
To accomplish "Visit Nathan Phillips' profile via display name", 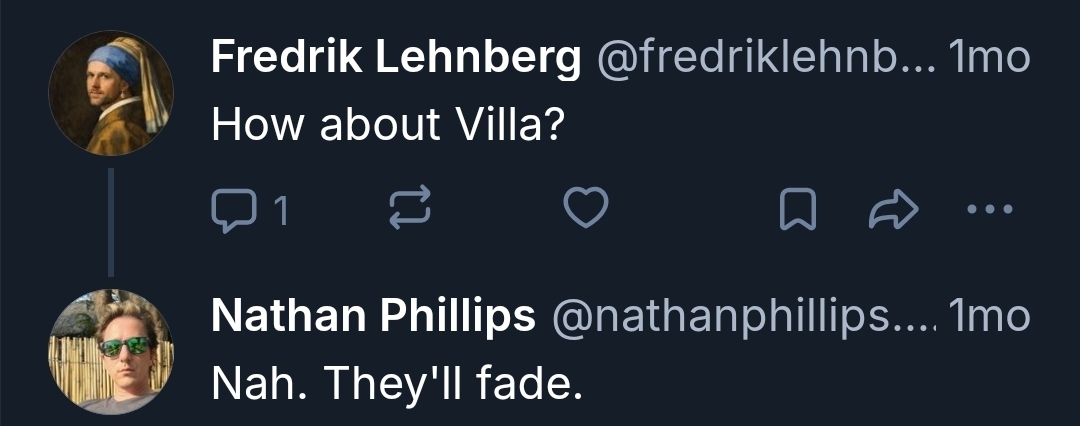I will point(373,317).
